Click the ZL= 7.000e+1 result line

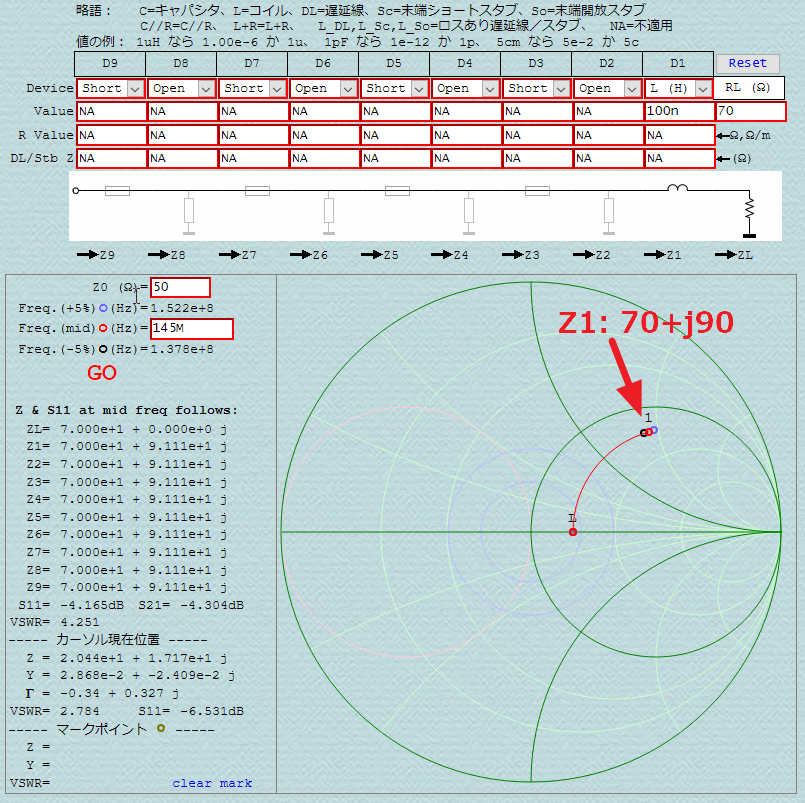tap(126, 429)
